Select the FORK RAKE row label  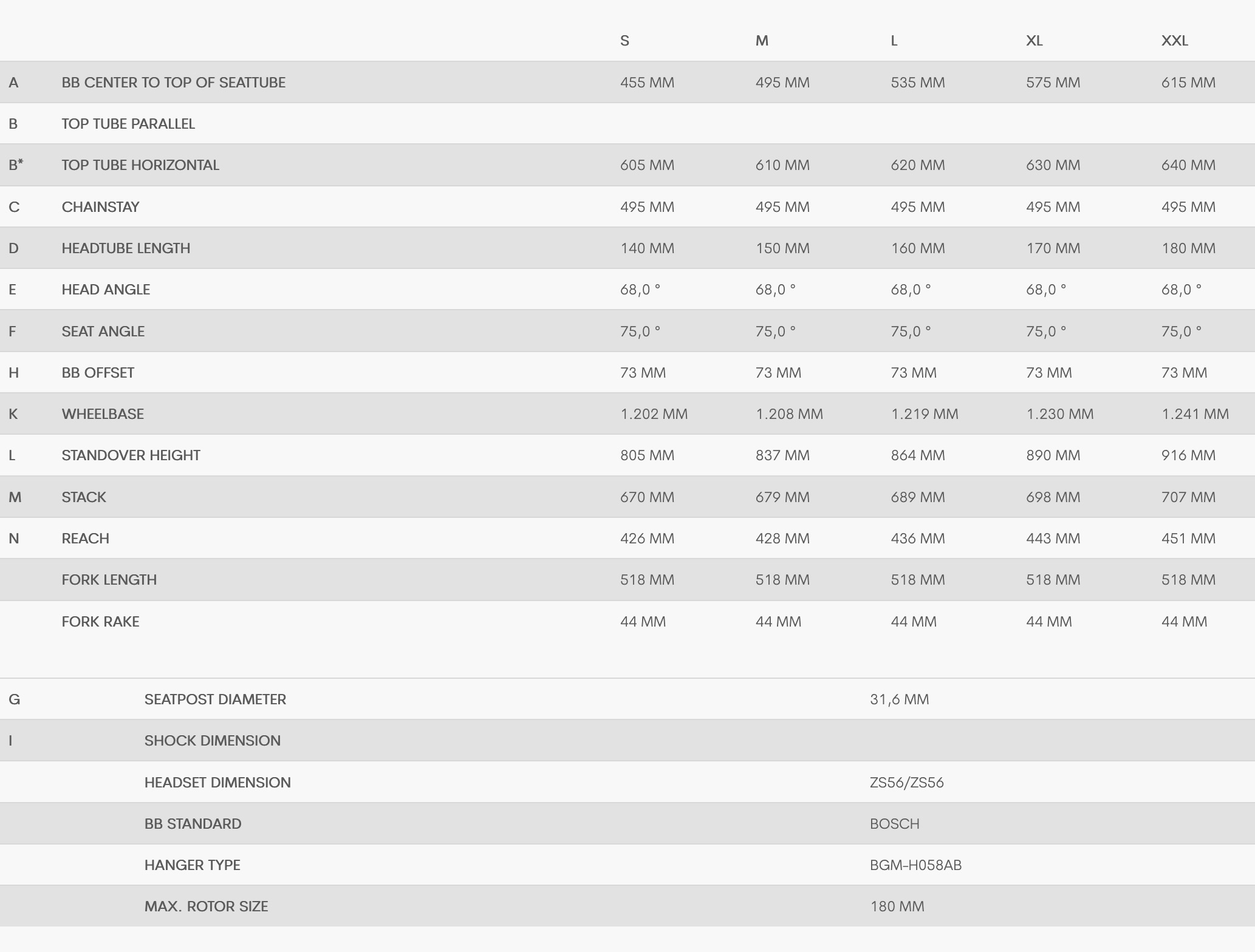click(100, 622)
